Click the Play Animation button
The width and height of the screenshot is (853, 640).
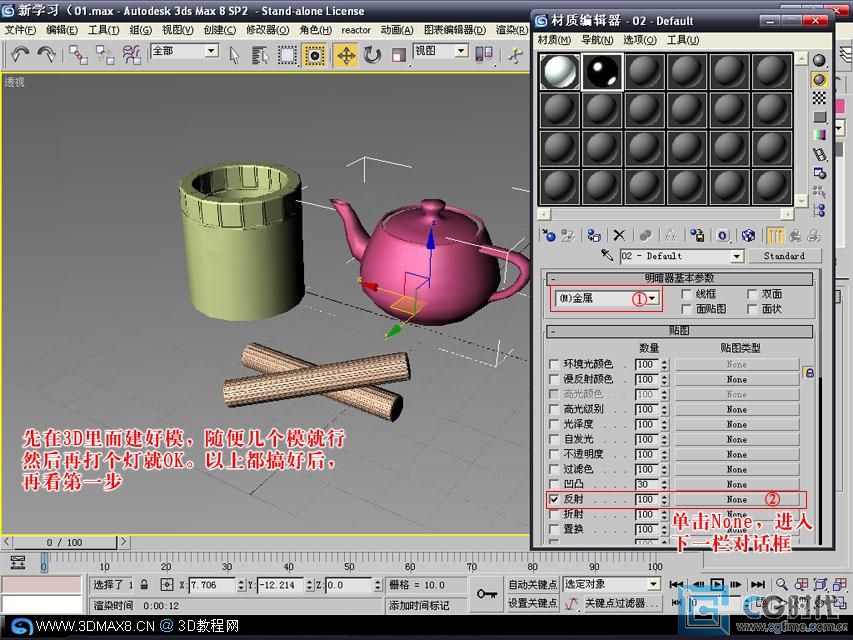pos(717,584)
